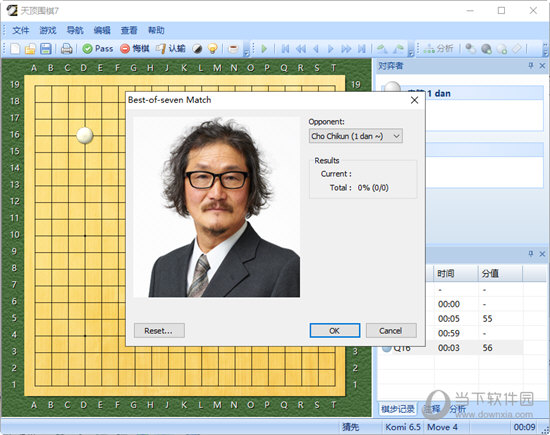Jump to the first move icon

[286, 48]
